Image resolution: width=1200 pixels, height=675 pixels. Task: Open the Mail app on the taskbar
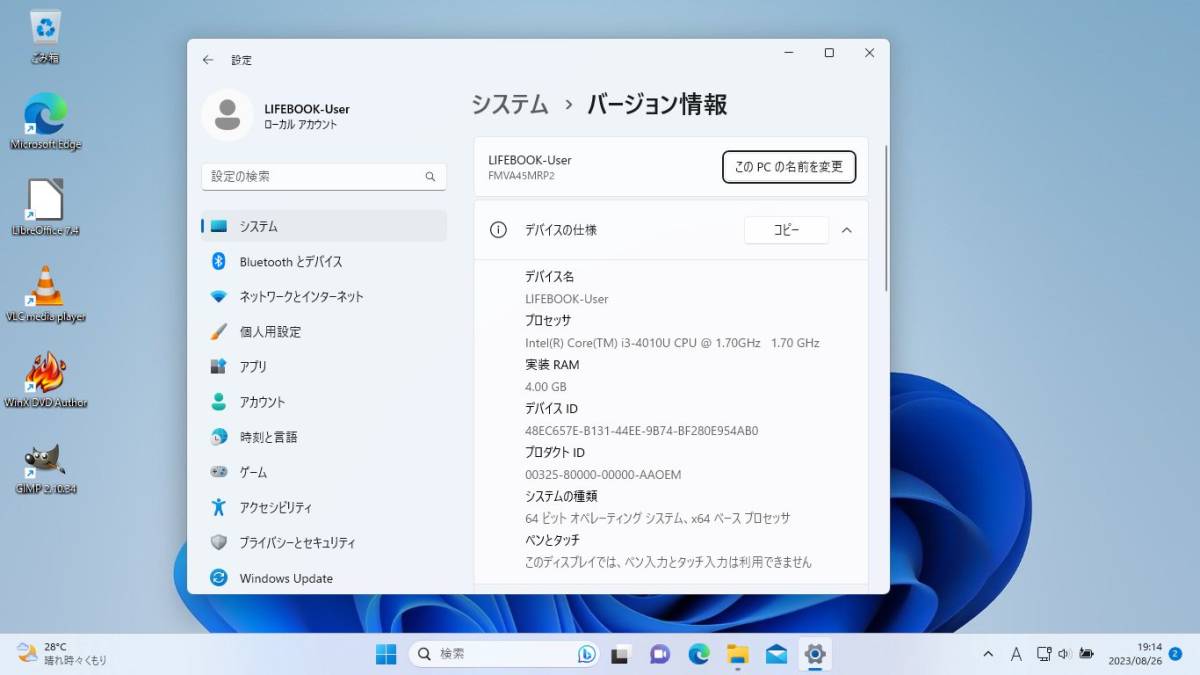pyautogui.click(x=776, y=654)
